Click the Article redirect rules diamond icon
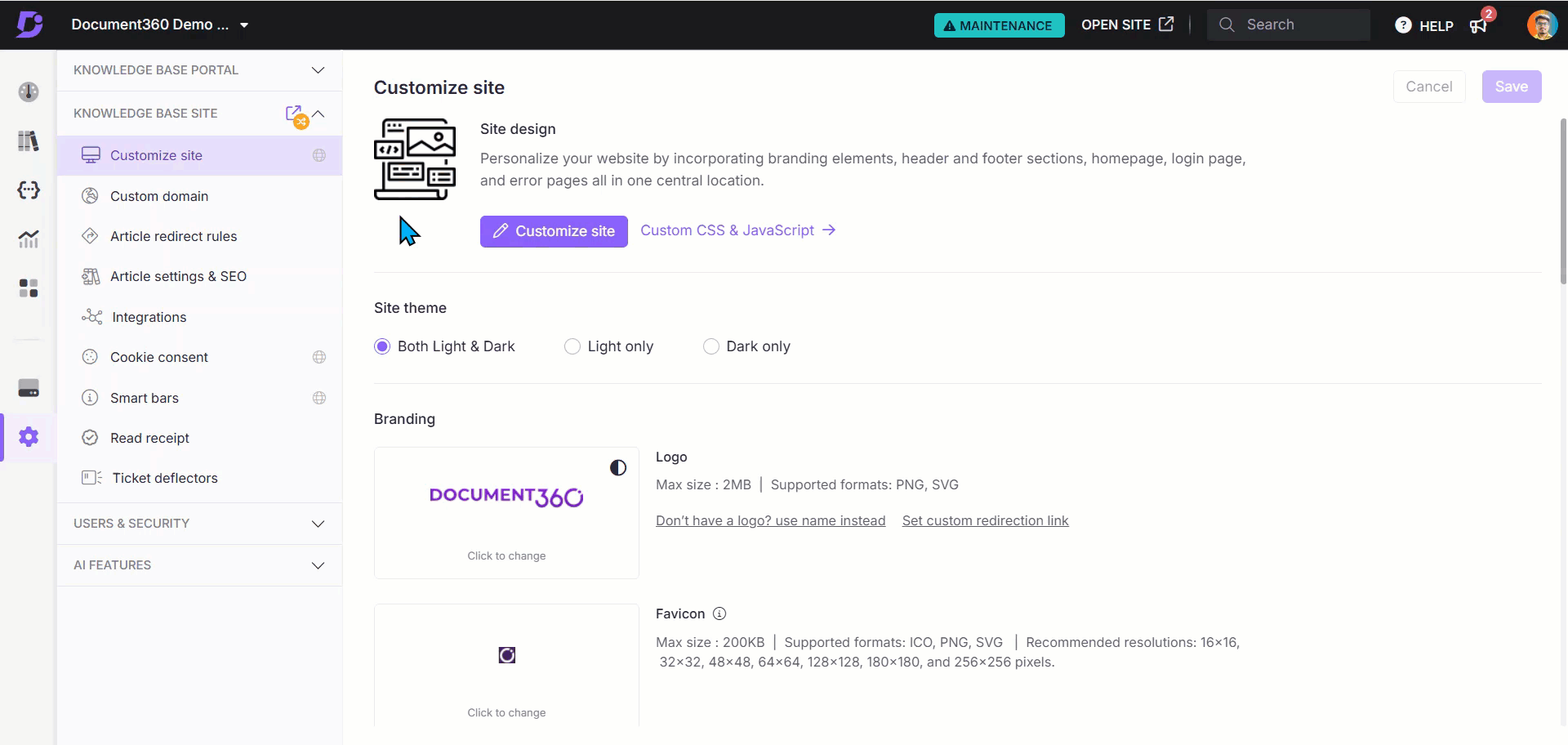Viewport: 1568px width, 745px height. coord(91,236)
